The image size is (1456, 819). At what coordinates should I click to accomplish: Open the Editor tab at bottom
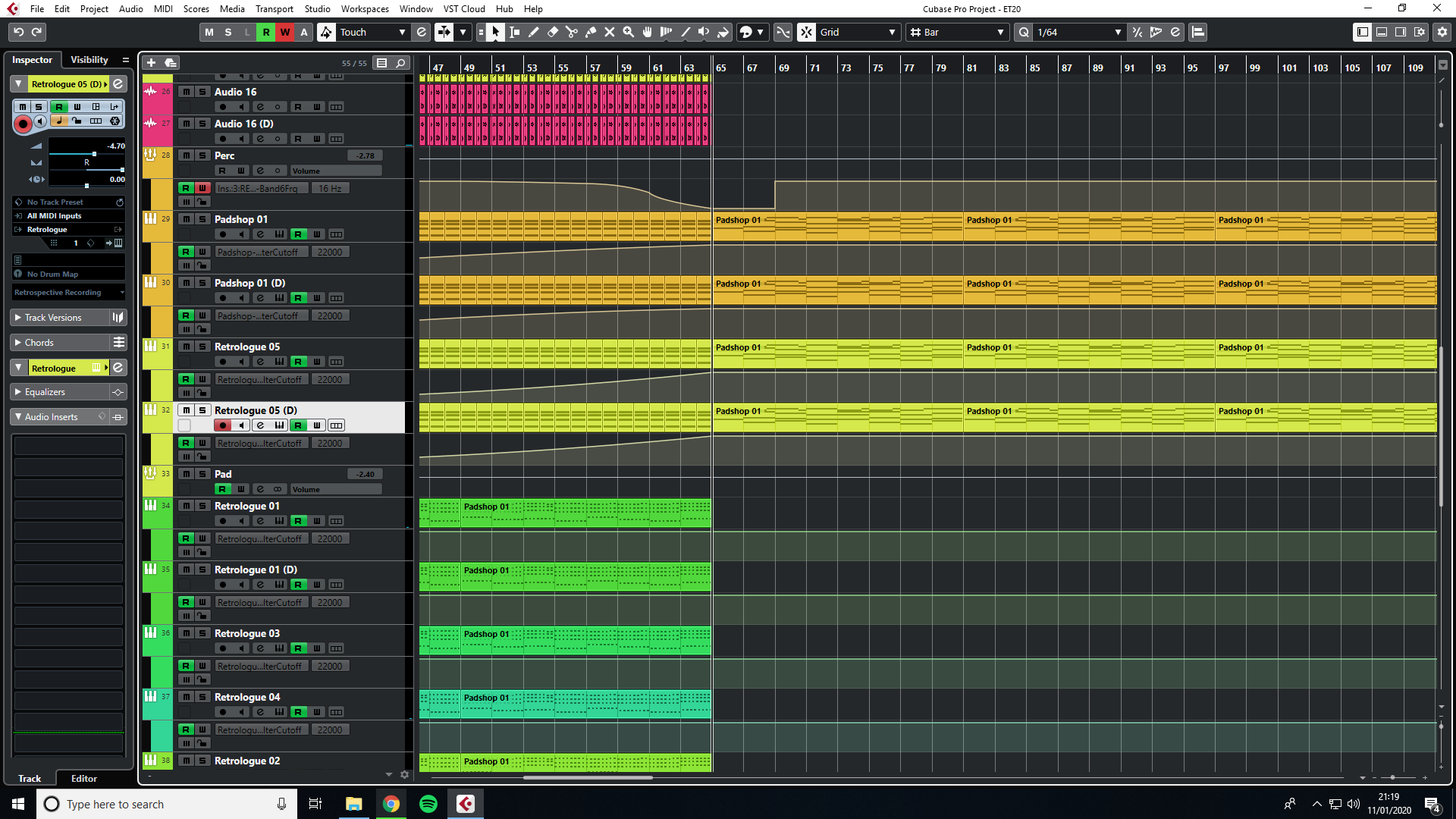click(x=83, y=779)
